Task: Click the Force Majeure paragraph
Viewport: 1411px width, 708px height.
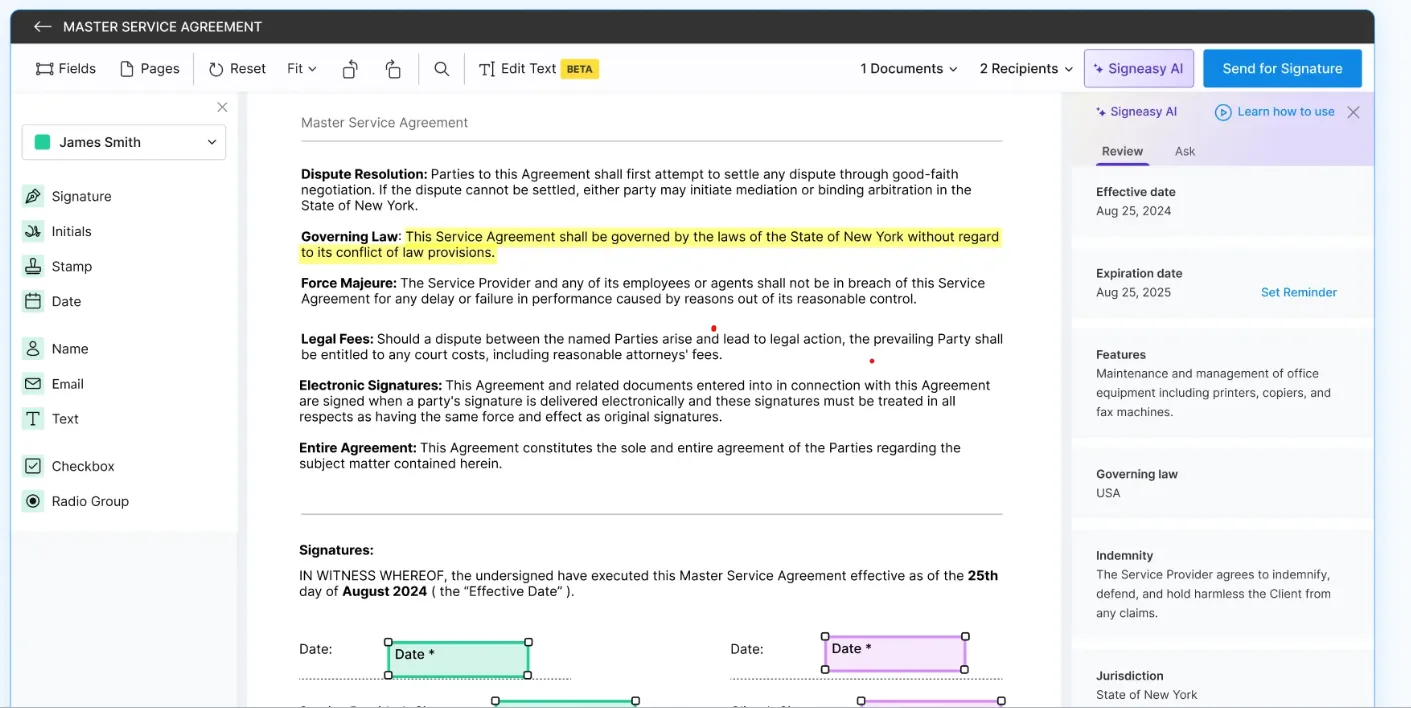Action: coord(643,291)
